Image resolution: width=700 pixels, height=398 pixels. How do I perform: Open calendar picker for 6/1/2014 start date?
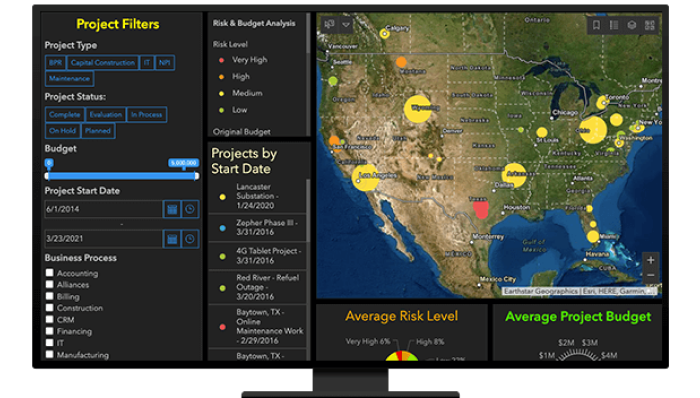[172, 209]
